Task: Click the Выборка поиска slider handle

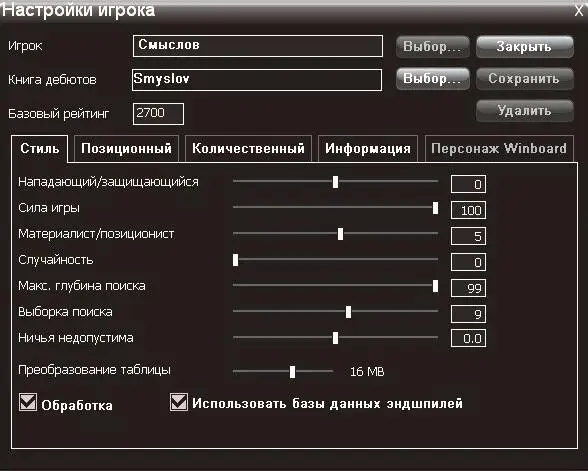Action: [x=348, y=312]
